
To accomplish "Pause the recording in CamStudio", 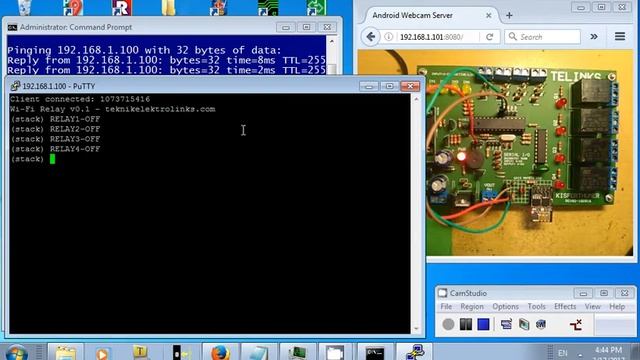I will click(x=466, y=324).
